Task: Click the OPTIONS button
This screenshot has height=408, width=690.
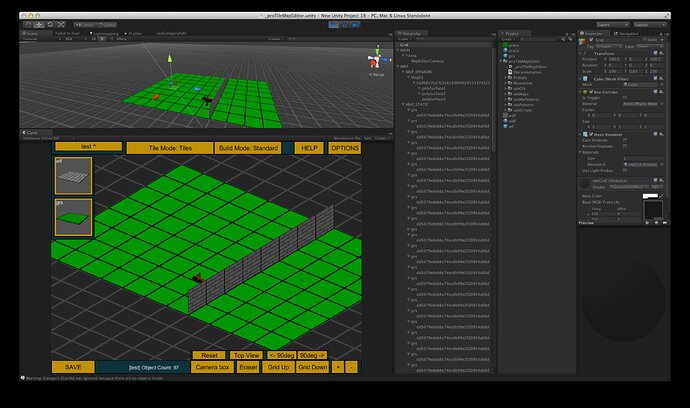Action: point(345,148)
